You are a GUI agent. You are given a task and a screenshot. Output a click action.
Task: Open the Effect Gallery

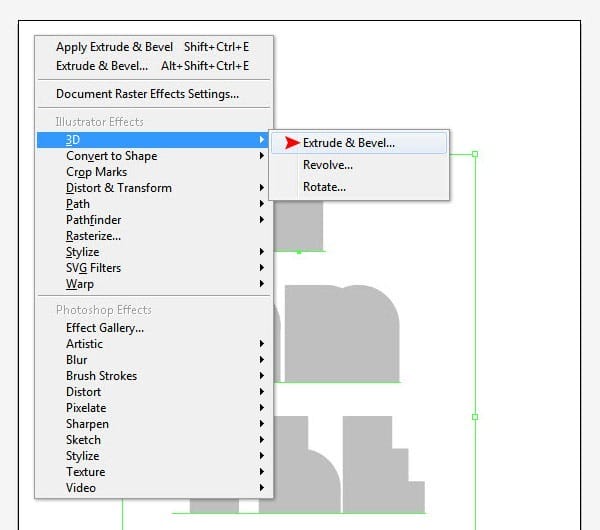(105, 328)
